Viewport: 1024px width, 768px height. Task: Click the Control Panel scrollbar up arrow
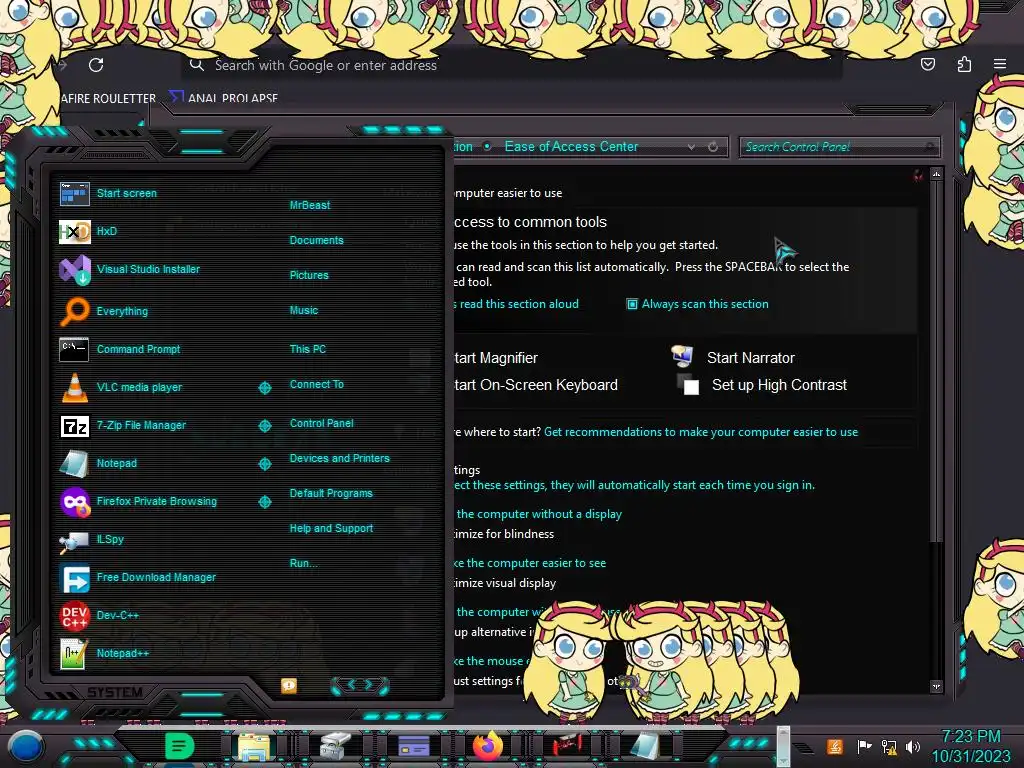pos(936,174)
